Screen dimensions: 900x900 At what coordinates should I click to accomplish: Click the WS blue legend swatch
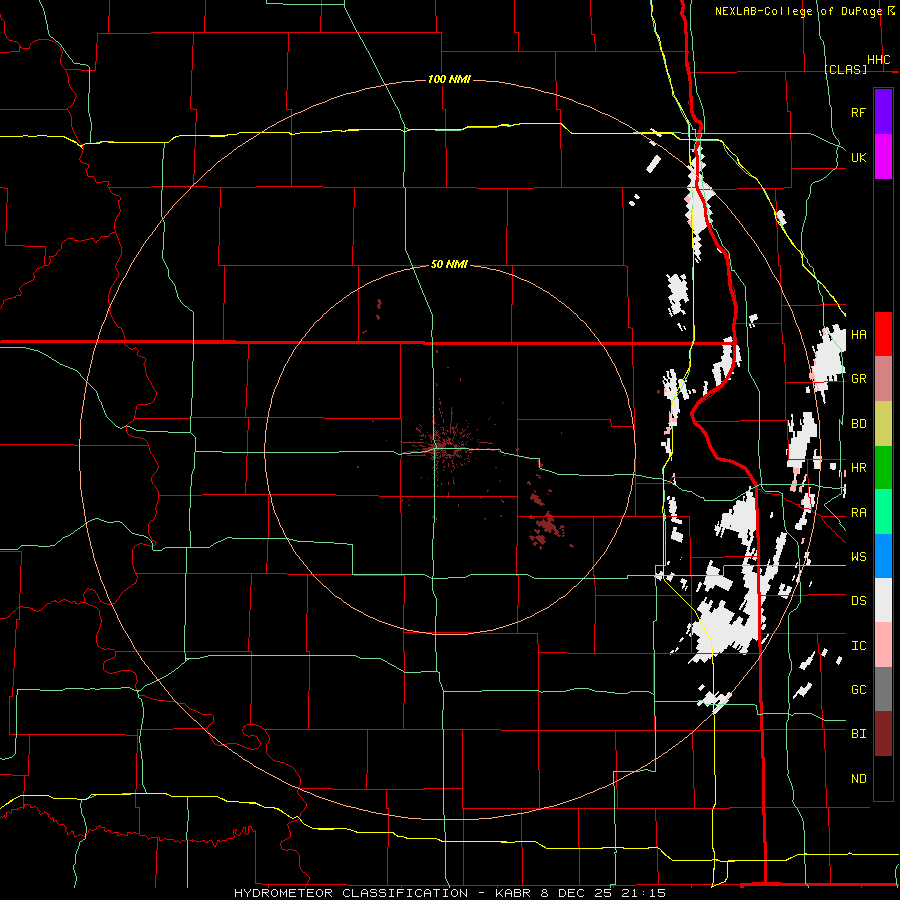(x=883, y=556)
